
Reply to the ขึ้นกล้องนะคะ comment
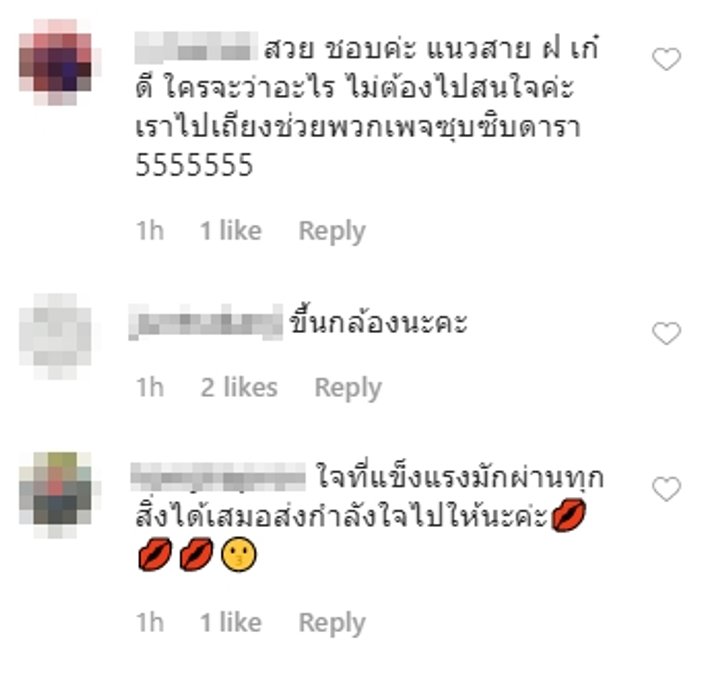coord(348,388)
